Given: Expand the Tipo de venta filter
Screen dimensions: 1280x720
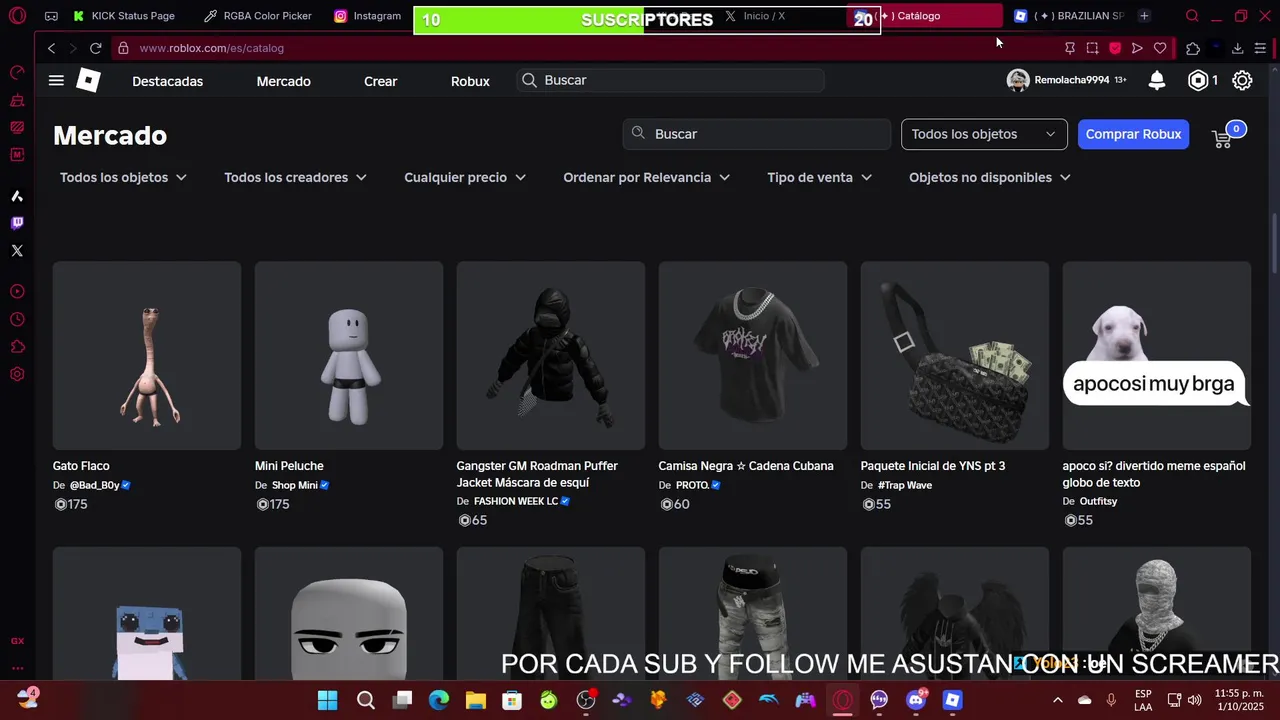Looking at the screenshot, I should (x=819, y=177).
